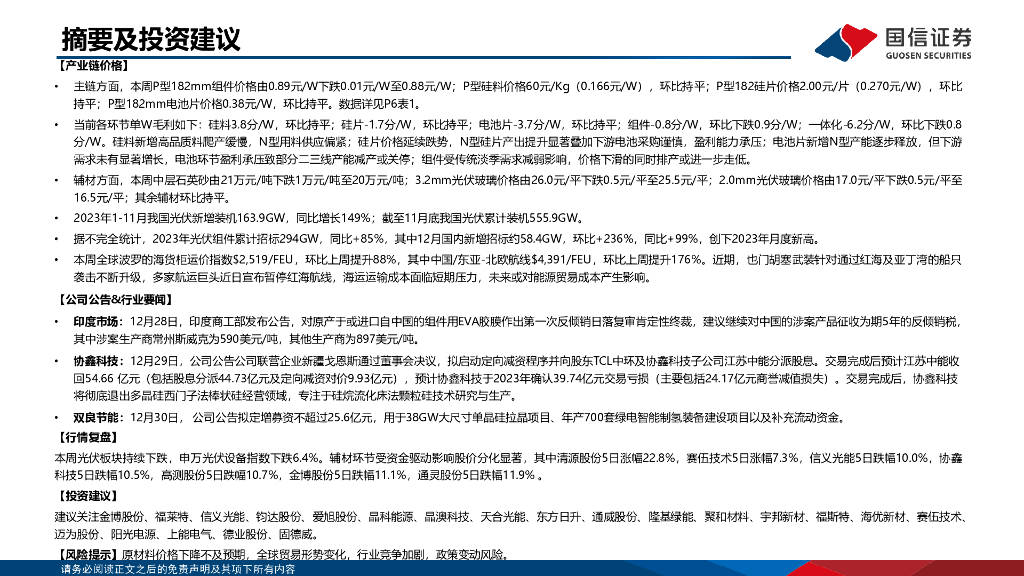
Task: Click the bullet beginning 主链方面
Action: coord(518,95)
